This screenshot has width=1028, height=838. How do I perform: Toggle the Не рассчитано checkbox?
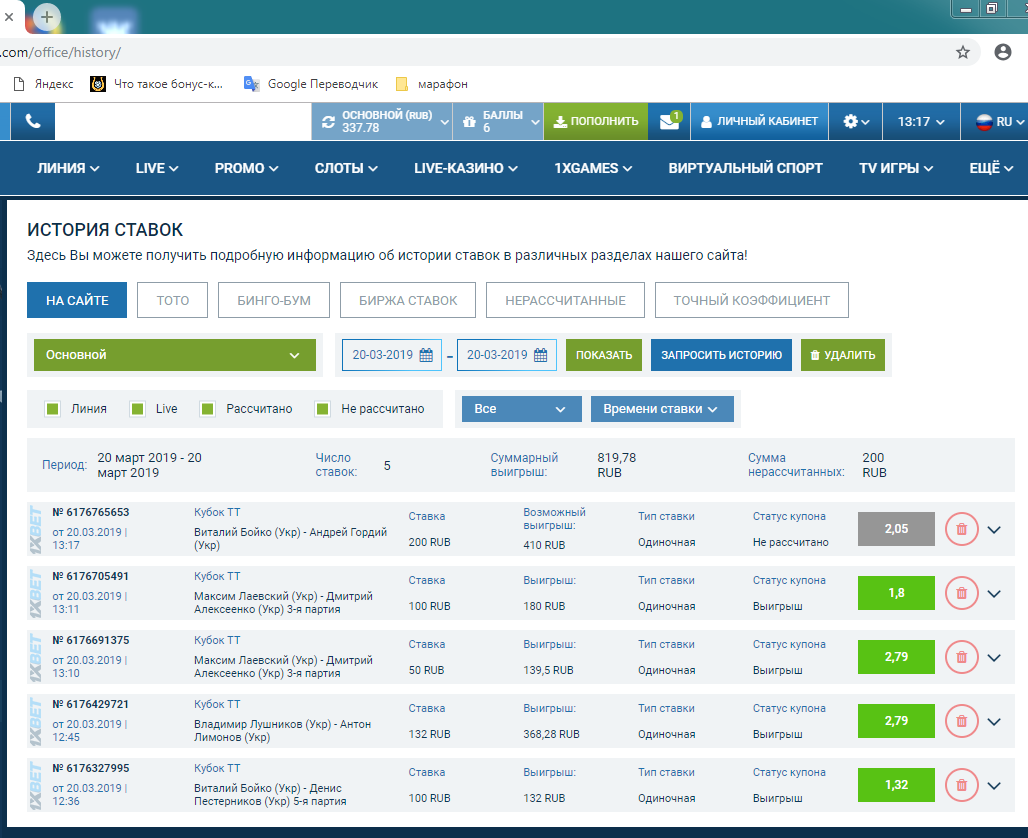pyautogui.click(x=323, y=409)
